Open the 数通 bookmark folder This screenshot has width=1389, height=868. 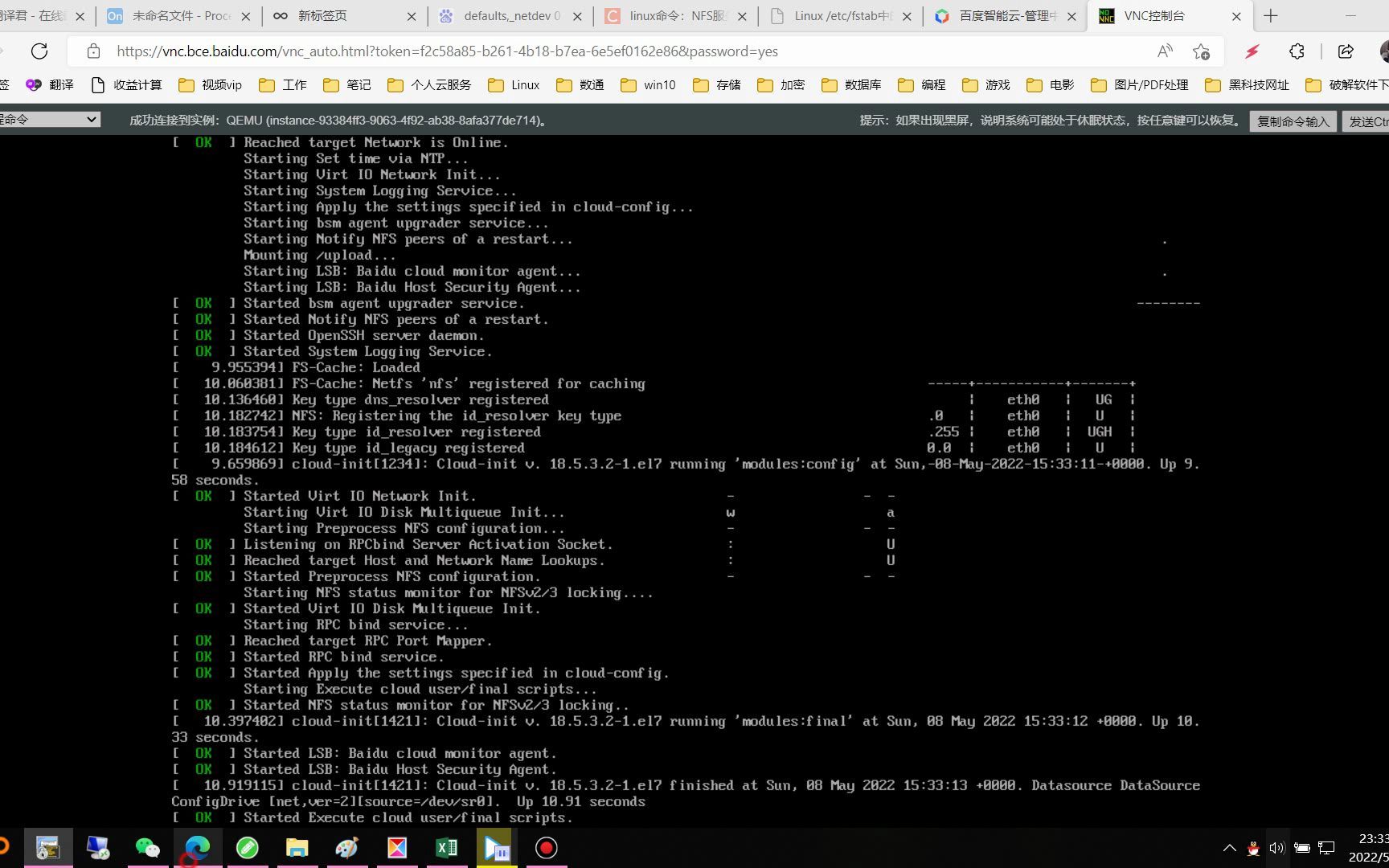pos(580,85)
